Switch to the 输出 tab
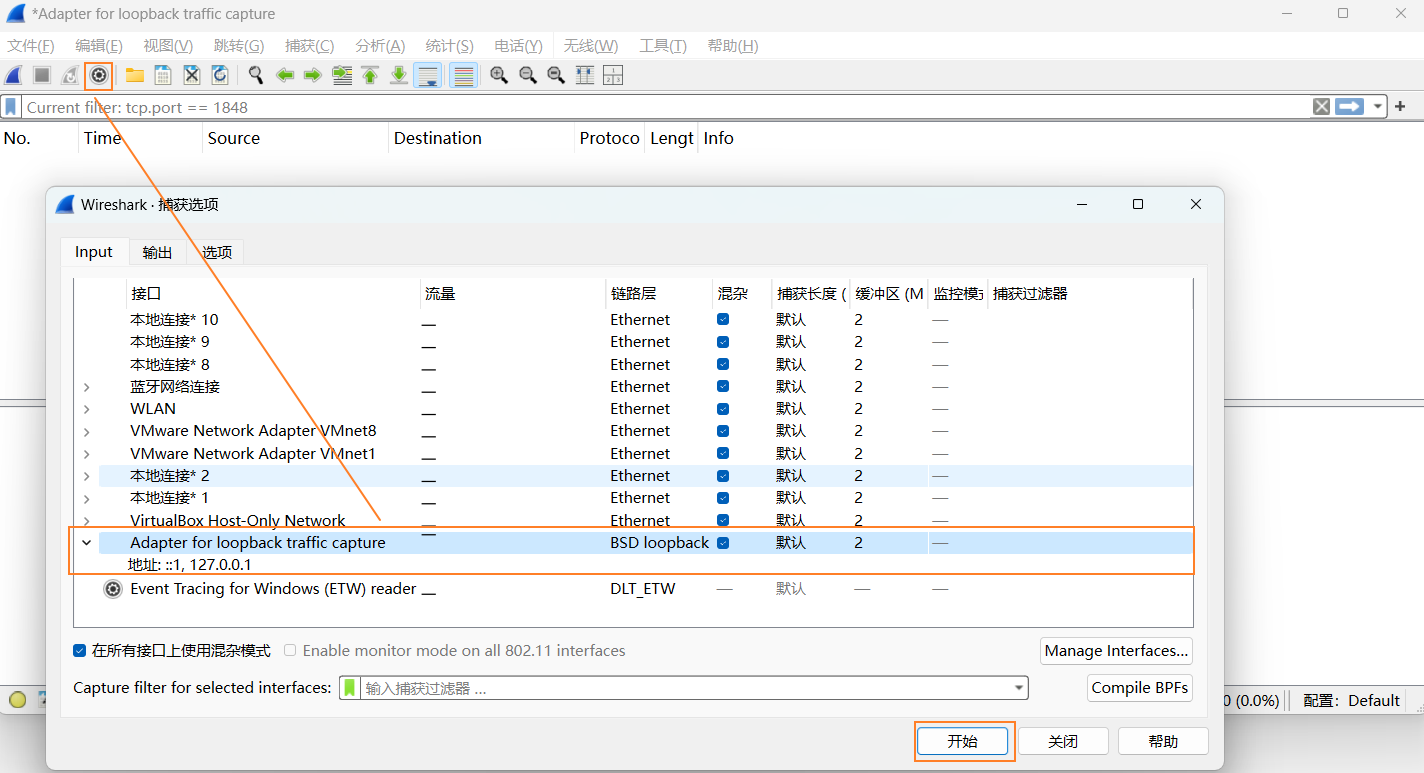 [x=157, y=252]
